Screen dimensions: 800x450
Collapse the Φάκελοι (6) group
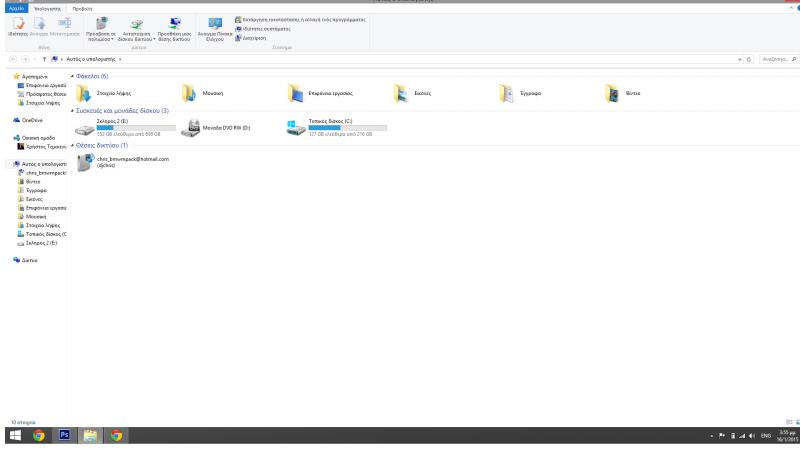73,76
